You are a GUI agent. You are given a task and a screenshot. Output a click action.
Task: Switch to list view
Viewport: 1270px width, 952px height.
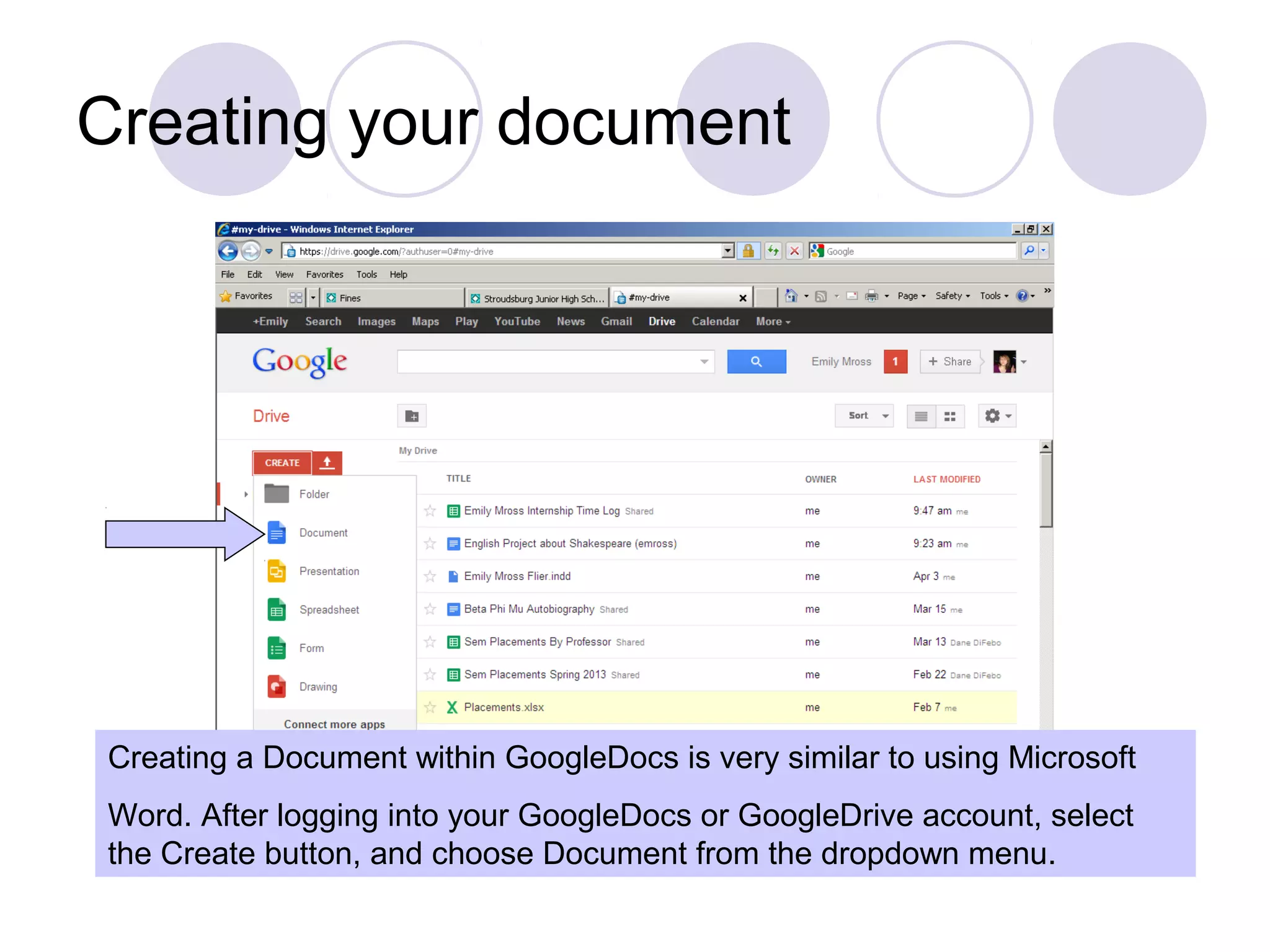(x=921, y=416)
